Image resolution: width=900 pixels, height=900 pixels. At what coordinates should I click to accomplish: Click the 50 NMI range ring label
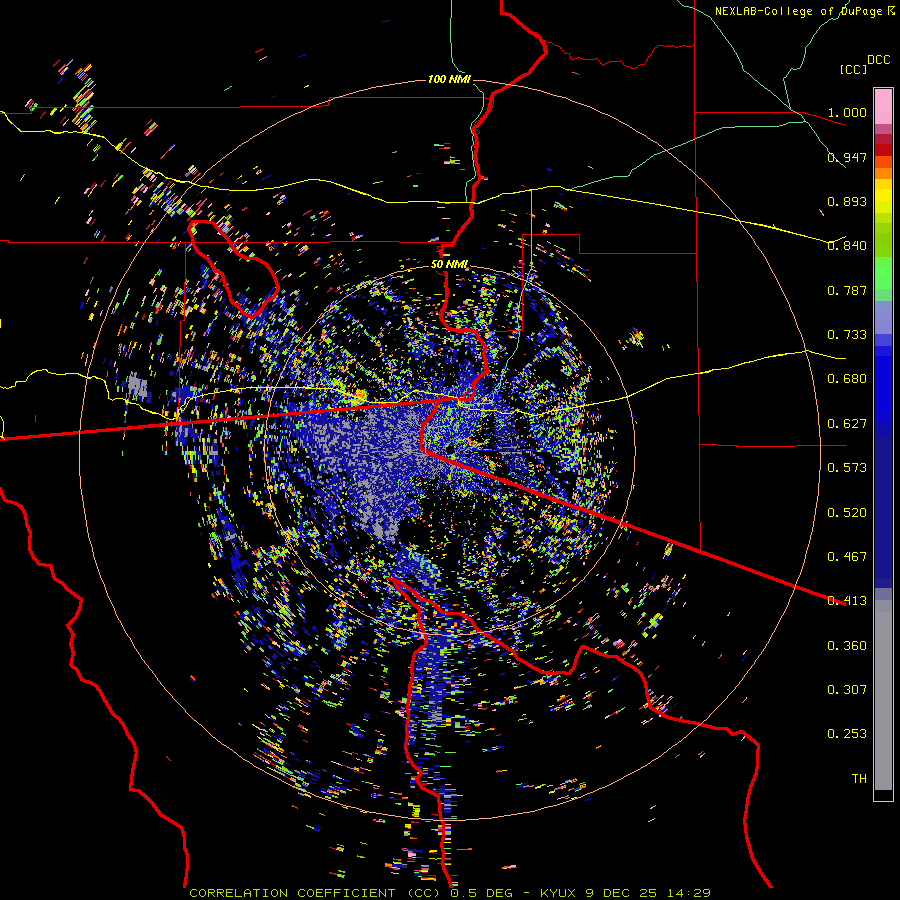tap(449, 265)
